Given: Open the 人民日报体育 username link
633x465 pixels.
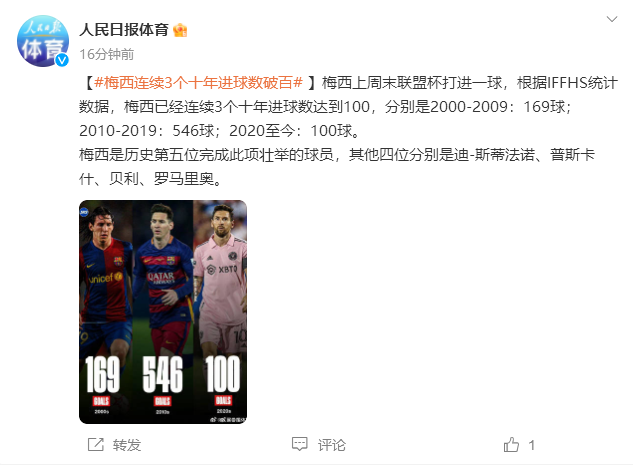Looking at the screenshot, I should (x=124, y=30).
